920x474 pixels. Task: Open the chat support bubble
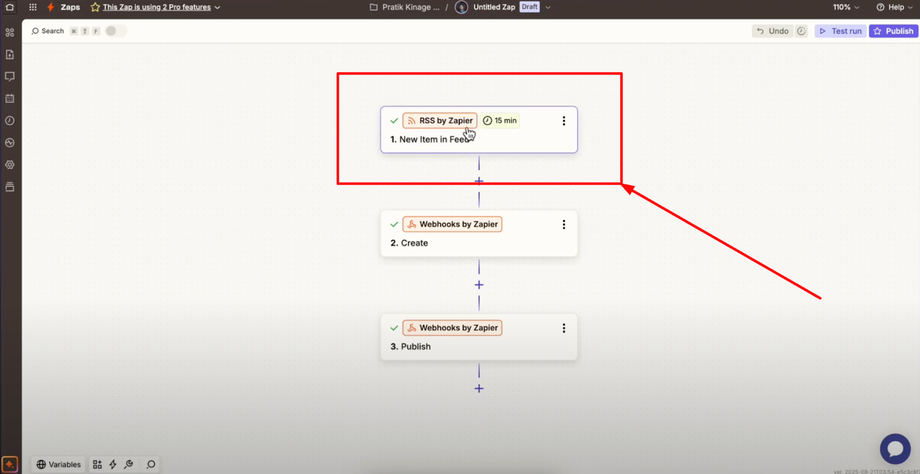pos(895,449)
